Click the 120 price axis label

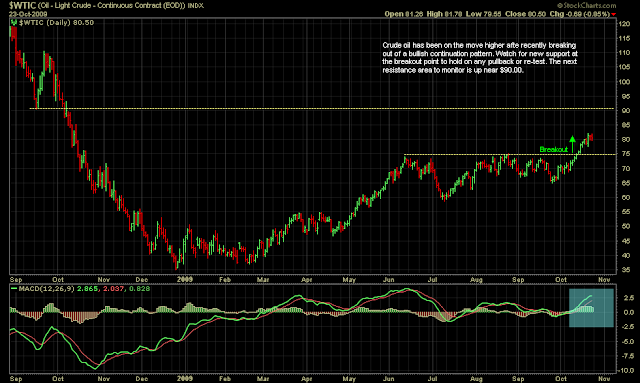click(624, 24)
